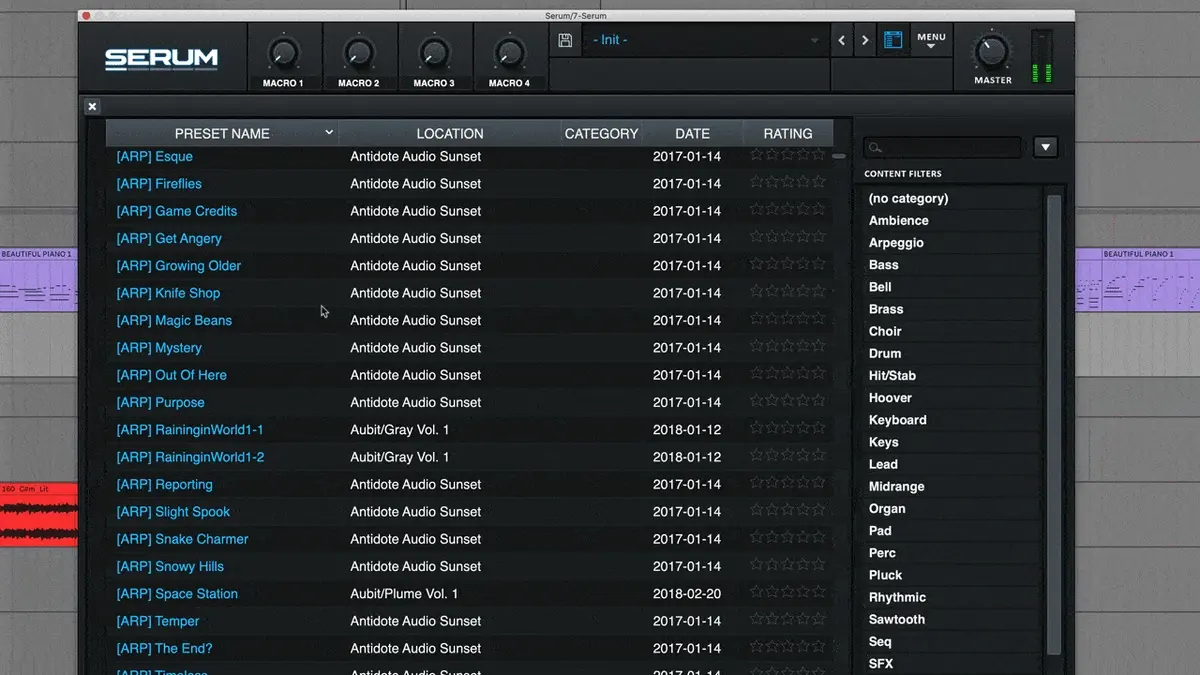Click the Macro 3 knob
The image size is (1200, 675).
[434, 53]
